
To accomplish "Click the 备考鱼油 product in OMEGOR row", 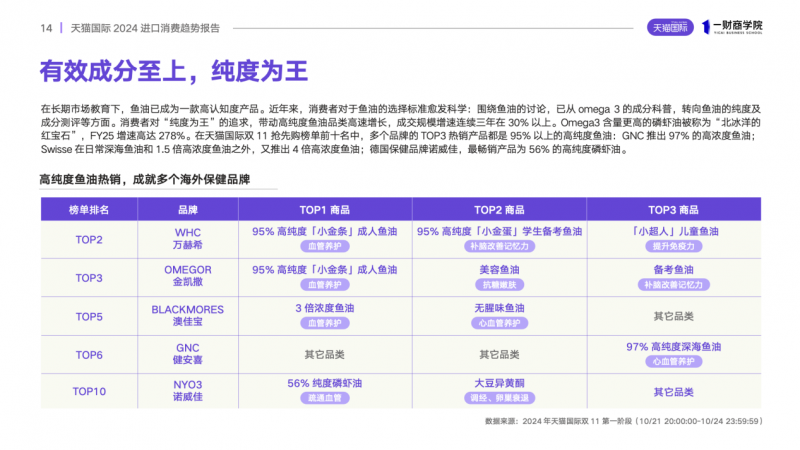I will pos(673,270).
